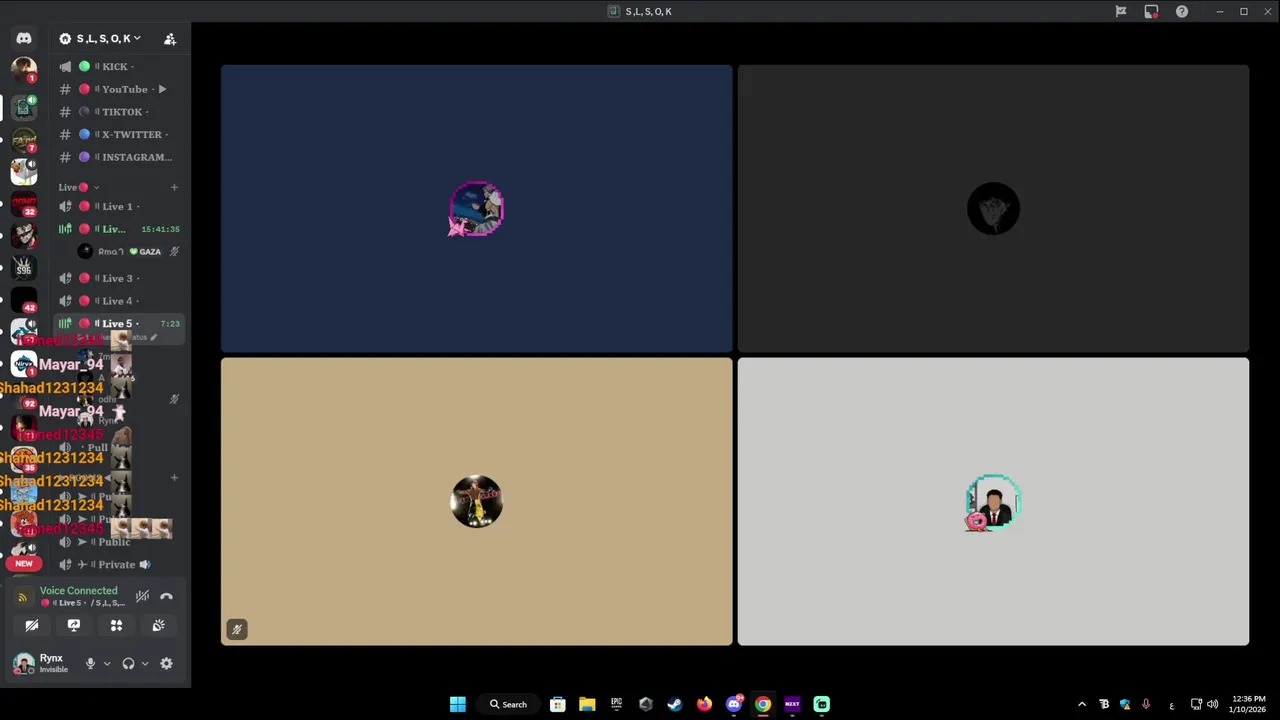Select the bottom-left tan participant tile
1280x720 pixels.
(x=477, y=501)
